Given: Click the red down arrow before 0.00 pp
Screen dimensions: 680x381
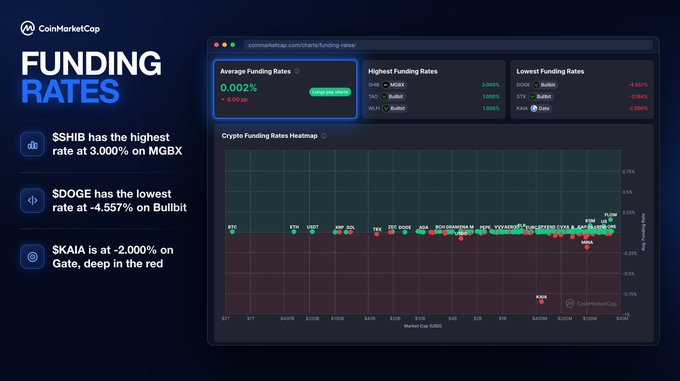Looking at the screenshot, I should (x=223, y=100).
